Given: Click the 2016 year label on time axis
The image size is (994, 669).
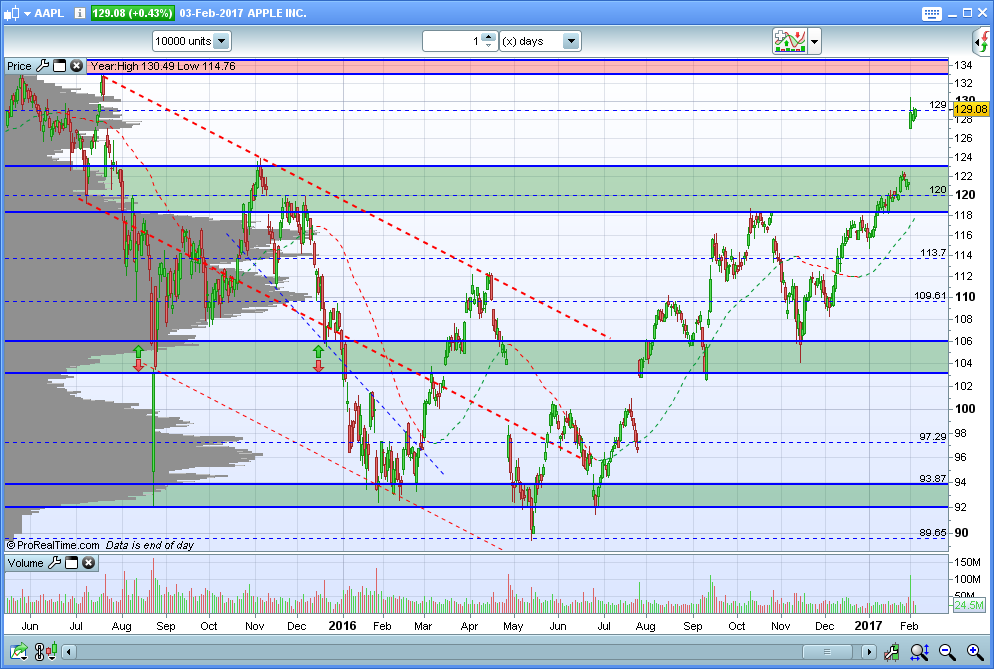Looking at the screenshot, I should (342, 626).
